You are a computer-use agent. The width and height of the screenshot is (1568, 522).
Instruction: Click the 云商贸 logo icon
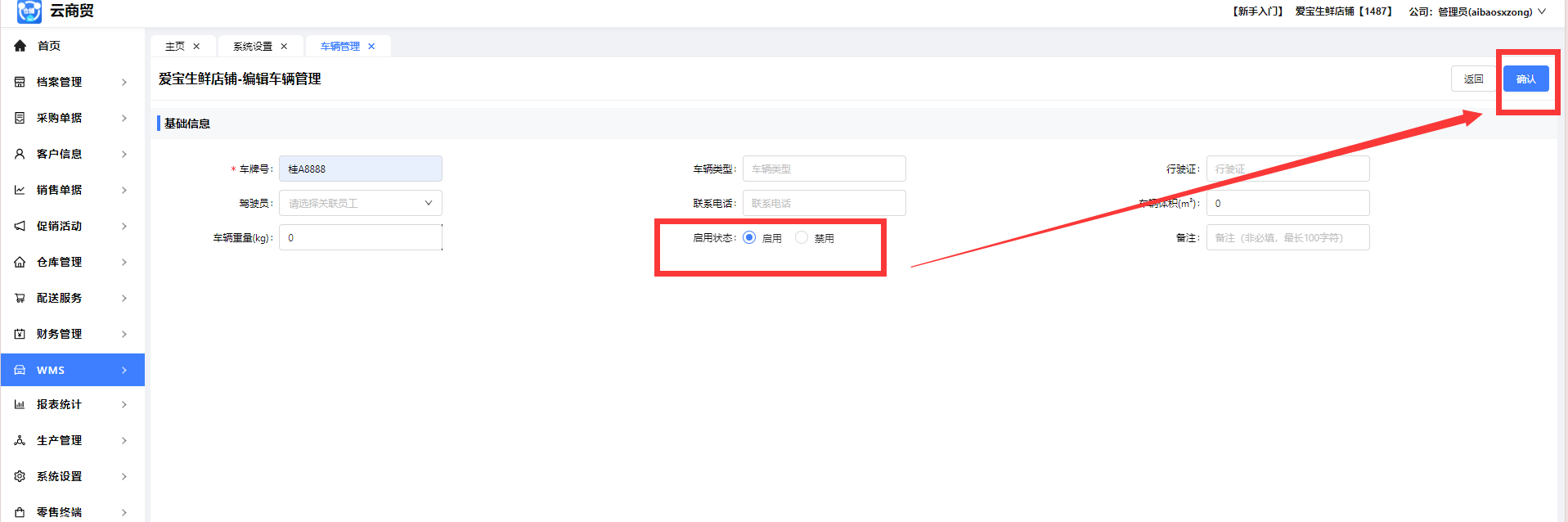pyautogui.click(x=29, y=11)
